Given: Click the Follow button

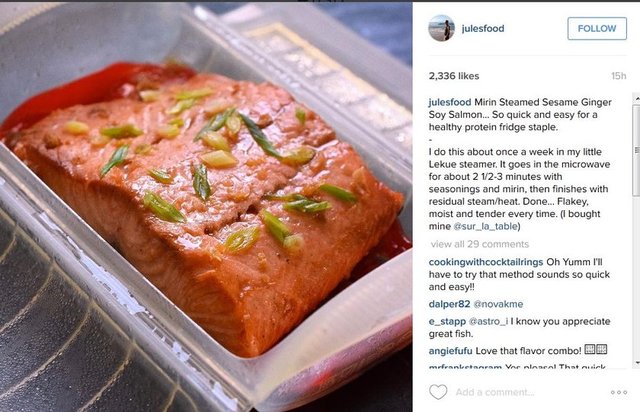Looking at the screenshot, I should coord(597,29).
